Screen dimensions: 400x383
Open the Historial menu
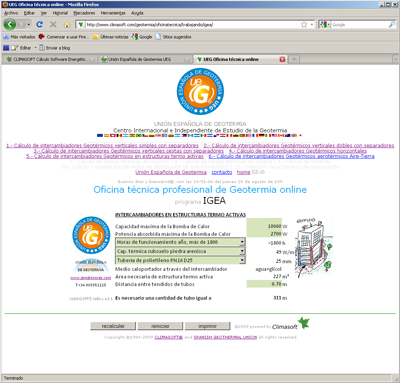(x=60, y=13)
